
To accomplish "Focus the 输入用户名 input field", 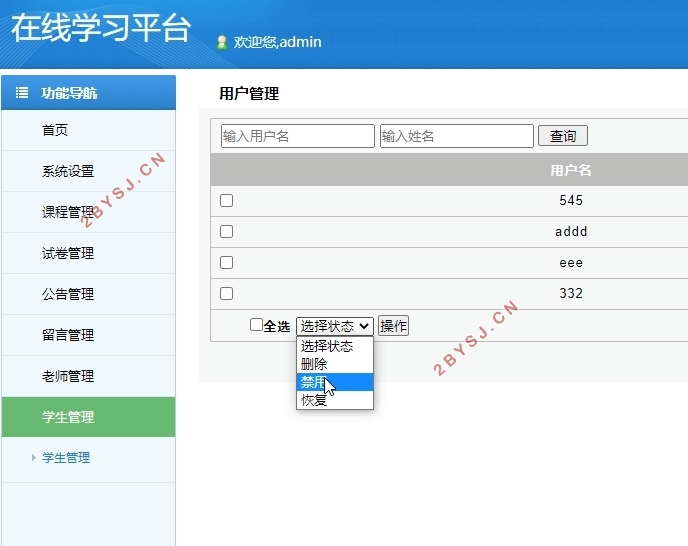I will click(298, 136).
